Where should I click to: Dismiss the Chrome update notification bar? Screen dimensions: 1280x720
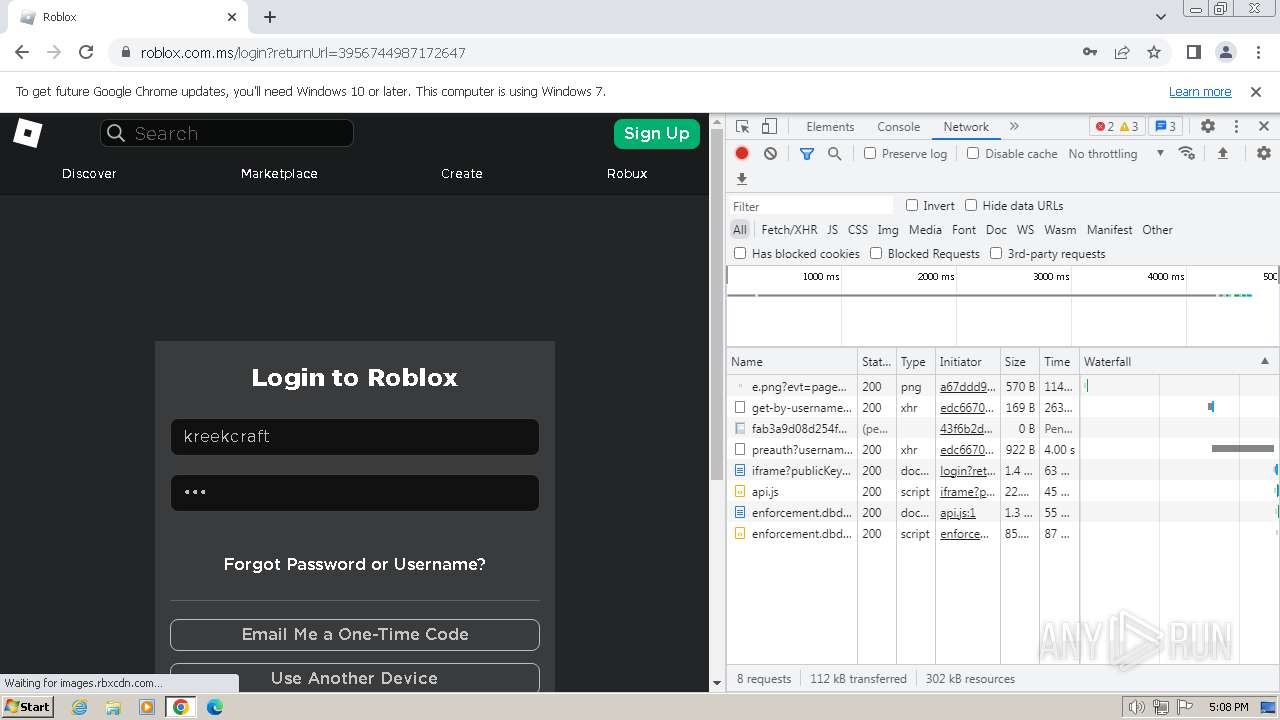pos(1256,92)
